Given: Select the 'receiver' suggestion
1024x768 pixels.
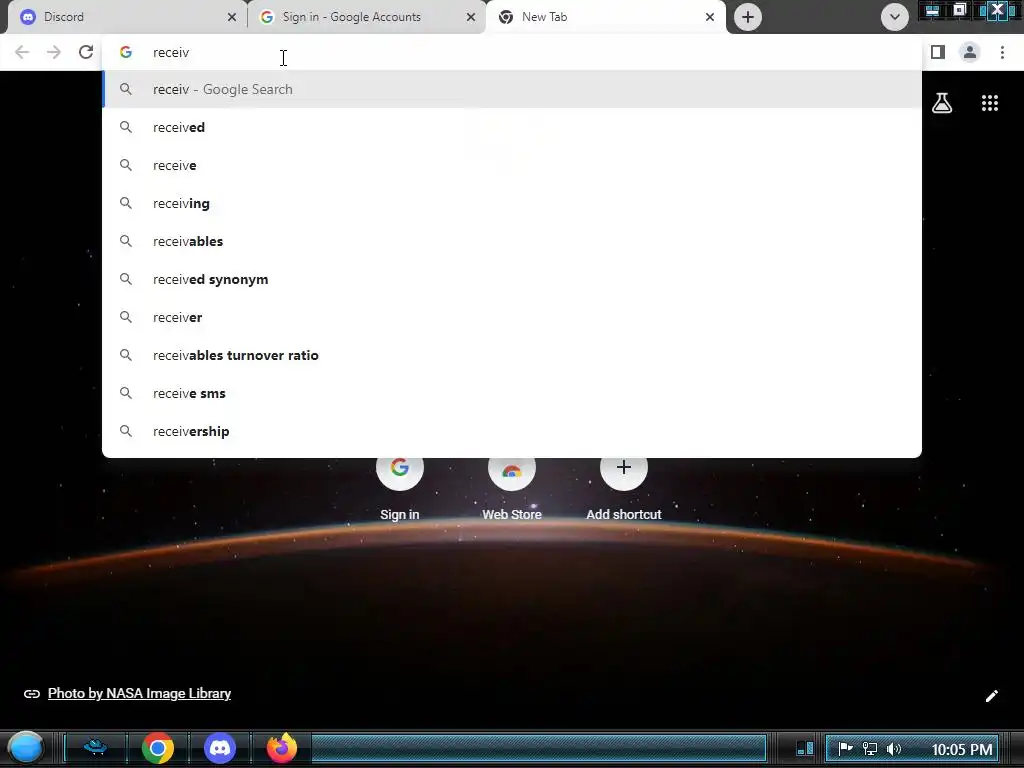Looking at the screenshot, I should click(x=512, y=317).
